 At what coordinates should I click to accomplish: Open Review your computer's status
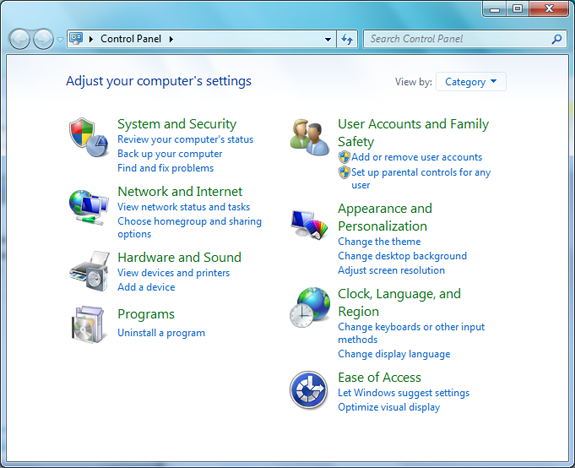click(x=185, y=139)
